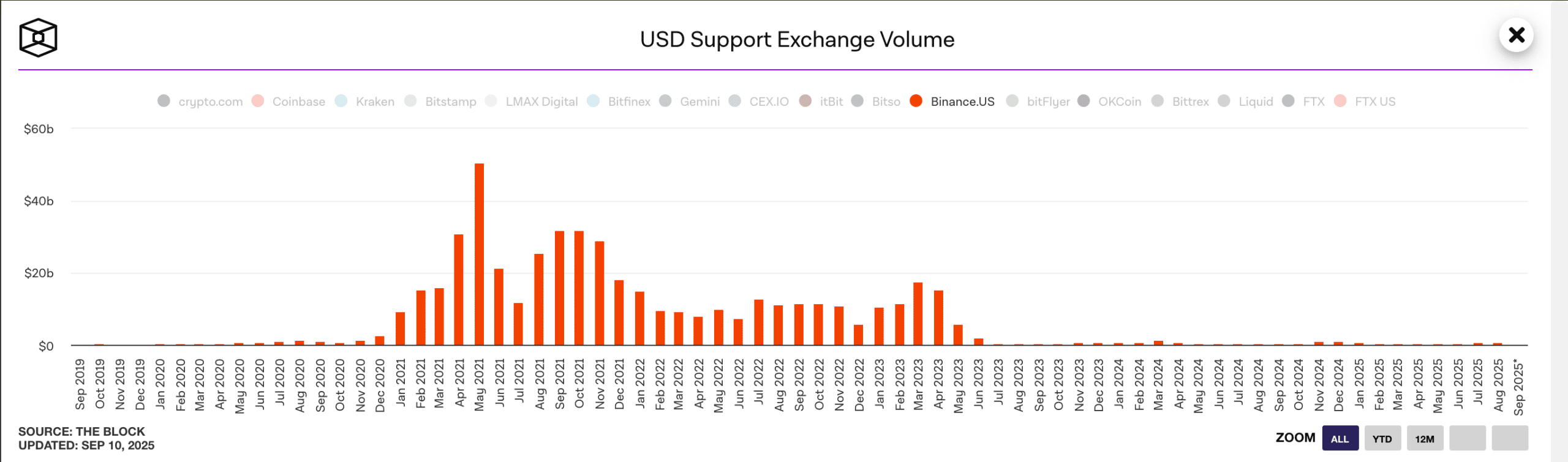Click The Block cube logo
1568x462 pixels.
click(38, 38)
